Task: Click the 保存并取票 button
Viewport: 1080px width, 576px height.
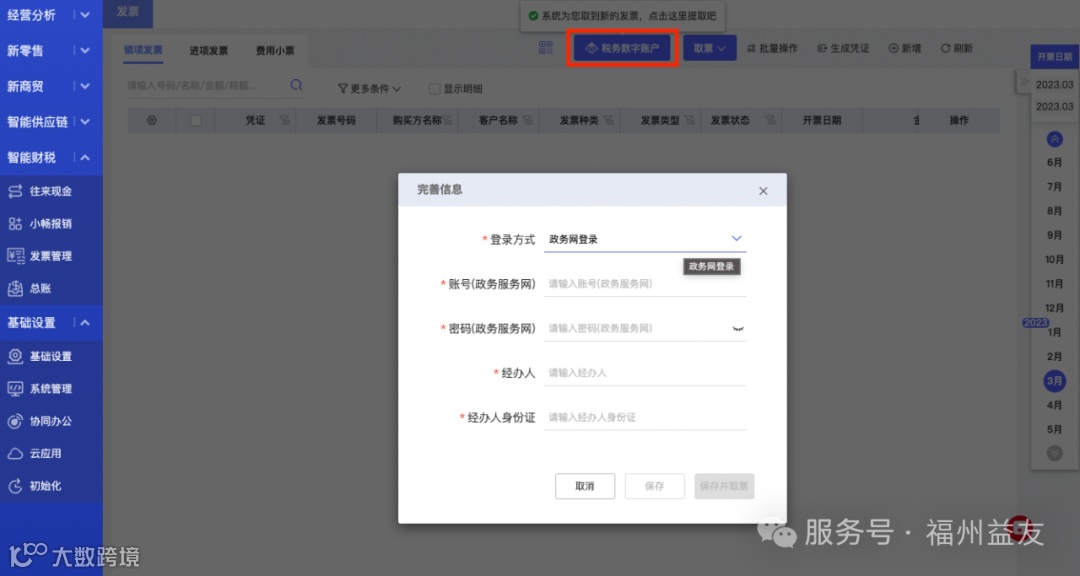Action: [x=724, y=486]
